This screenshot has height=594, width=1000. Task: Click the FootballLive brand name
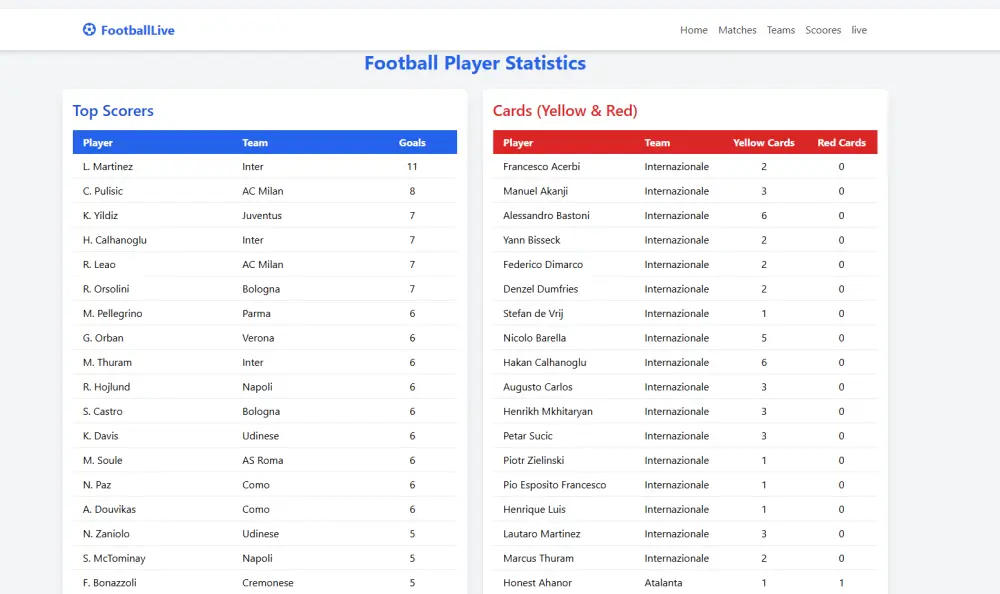tap(138, 30)
